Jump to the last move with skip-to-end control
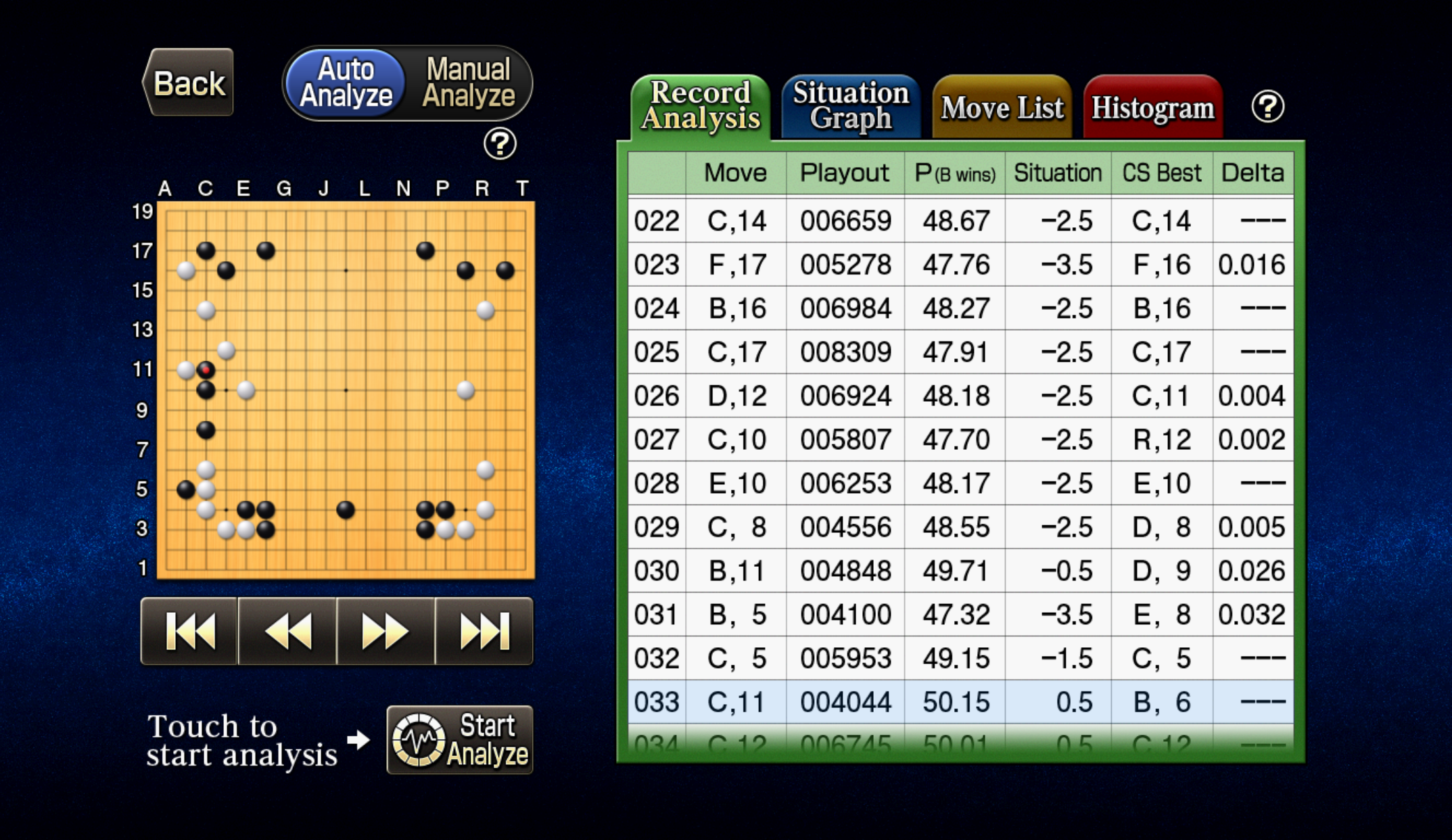Image resolution: width=1452 pixels, height=840 pixels. 483,630
